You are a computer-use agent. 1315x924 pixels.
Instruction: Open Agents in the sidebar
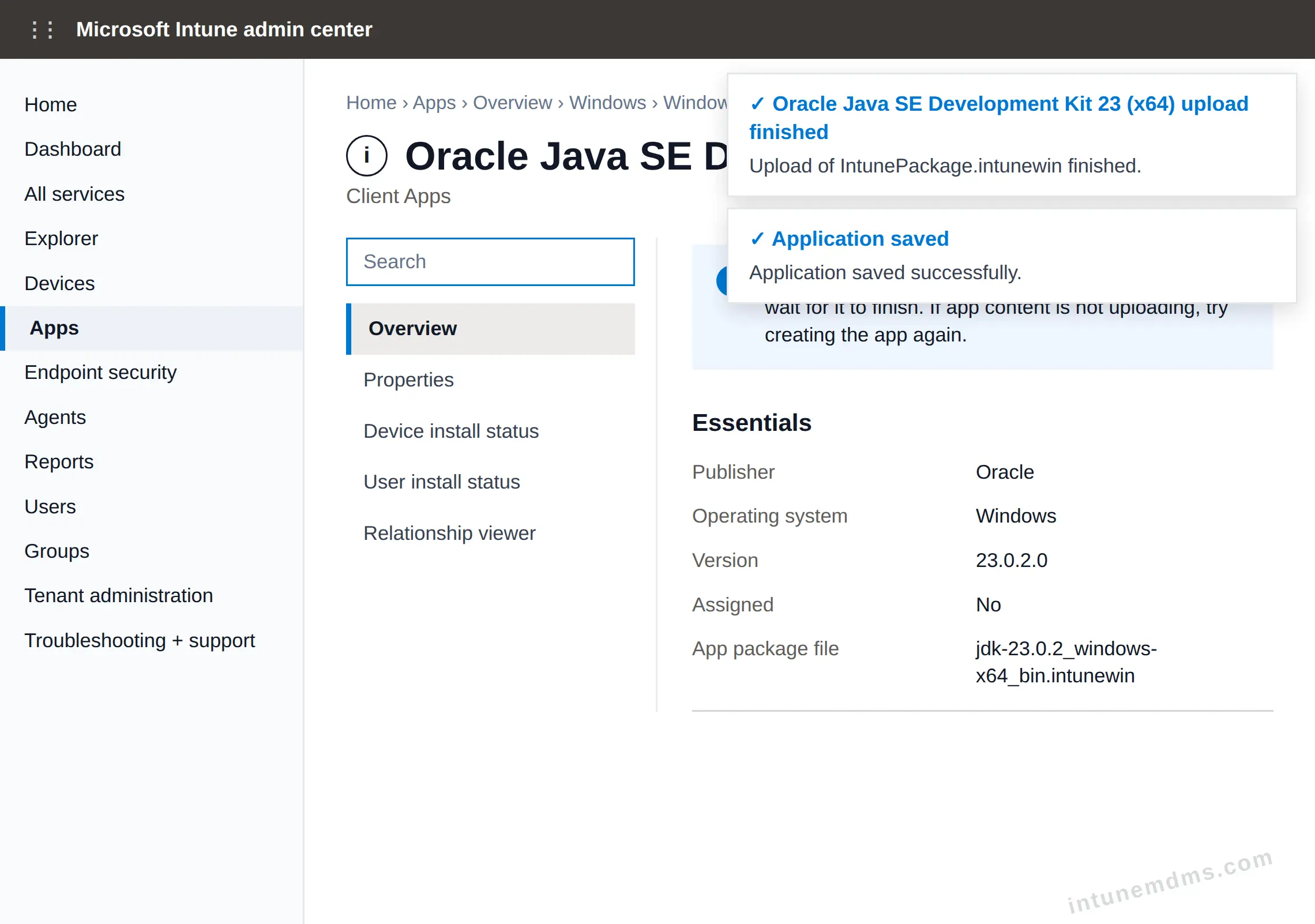point(55,418)
